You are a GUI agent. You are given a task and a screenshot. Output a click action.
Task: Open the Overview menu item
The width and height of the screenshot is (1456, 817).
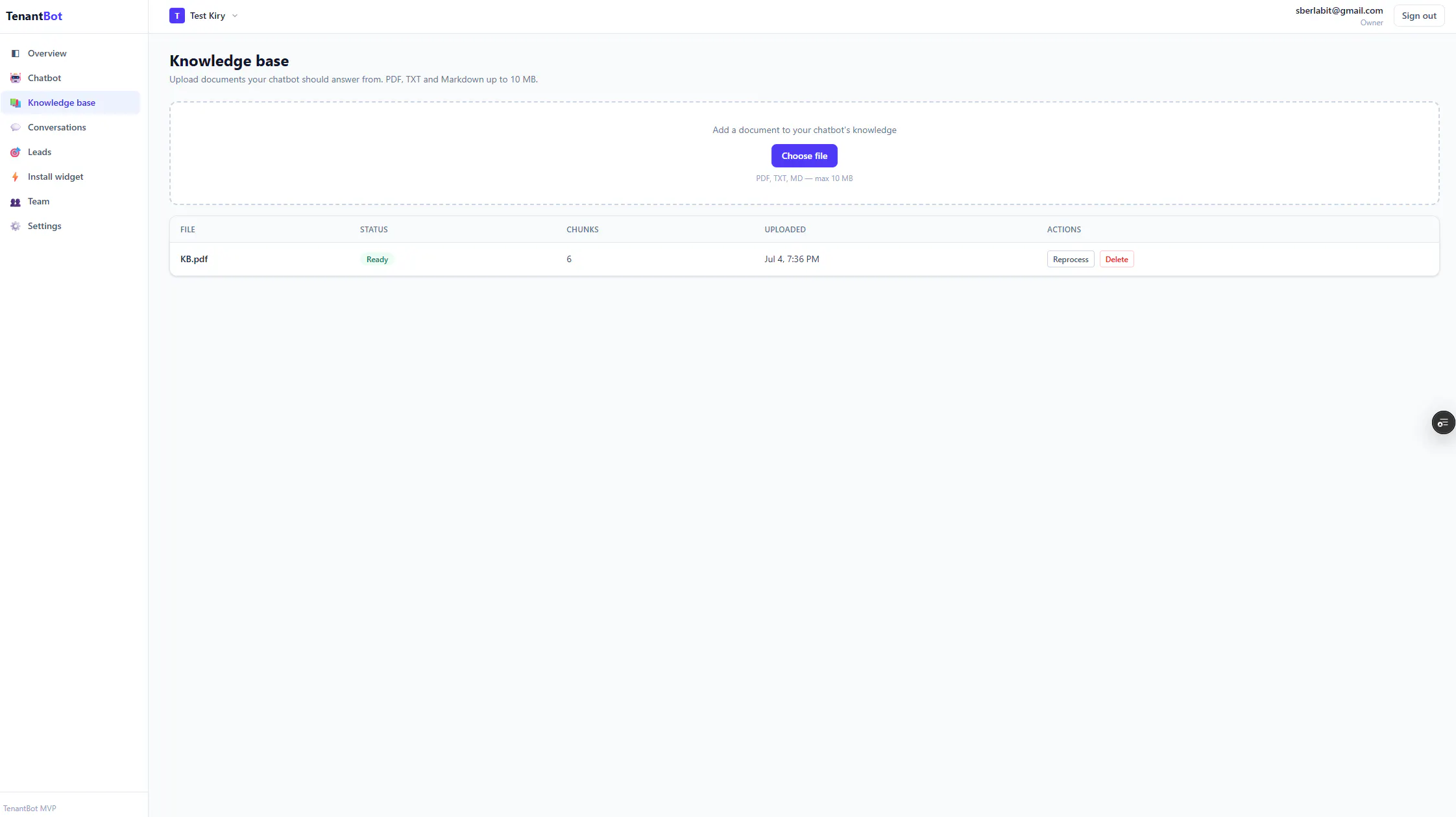[x=70, y=53]
